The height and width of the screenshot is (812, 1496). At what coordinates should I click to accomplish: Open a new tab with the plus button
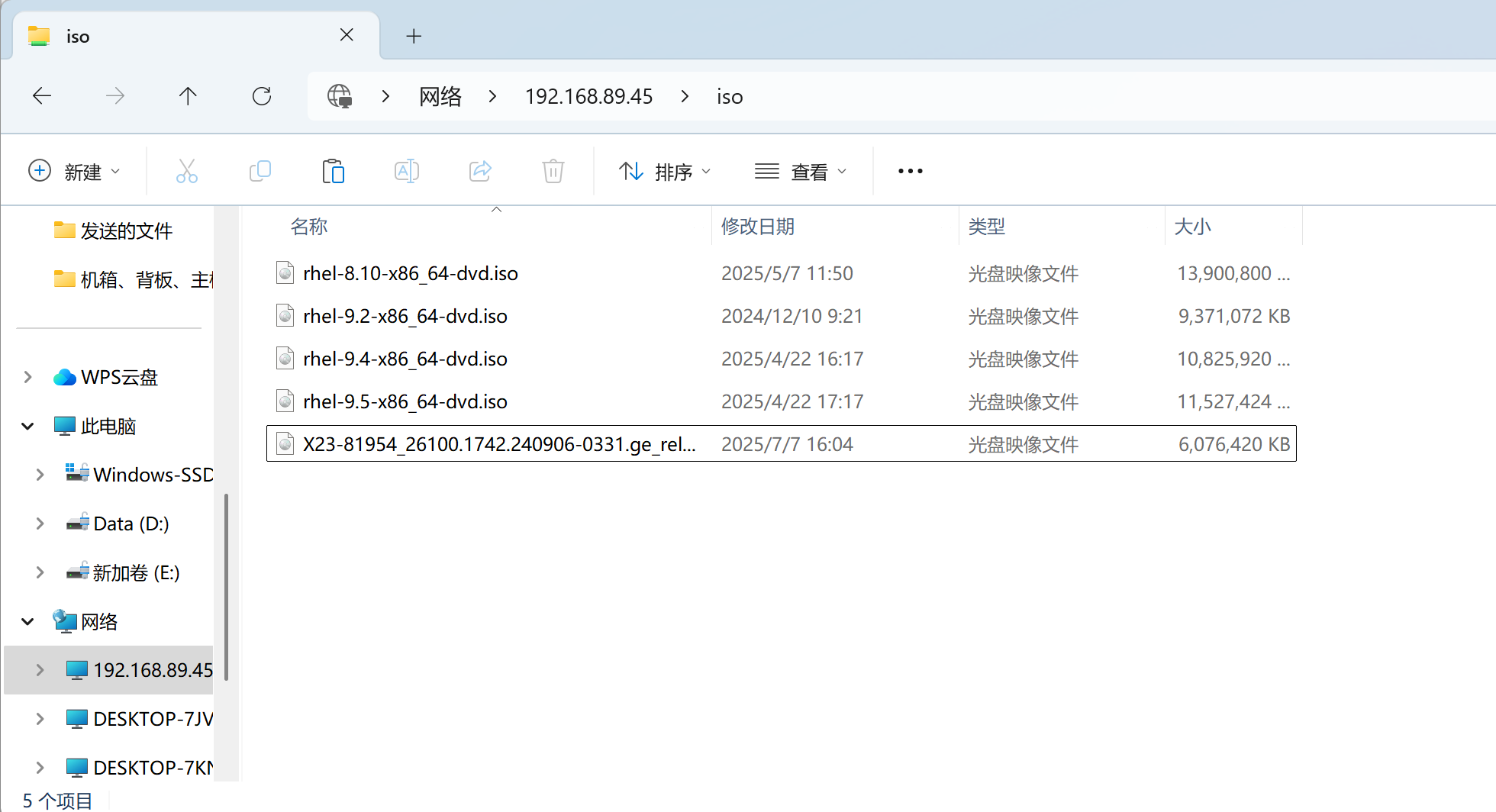414,36
